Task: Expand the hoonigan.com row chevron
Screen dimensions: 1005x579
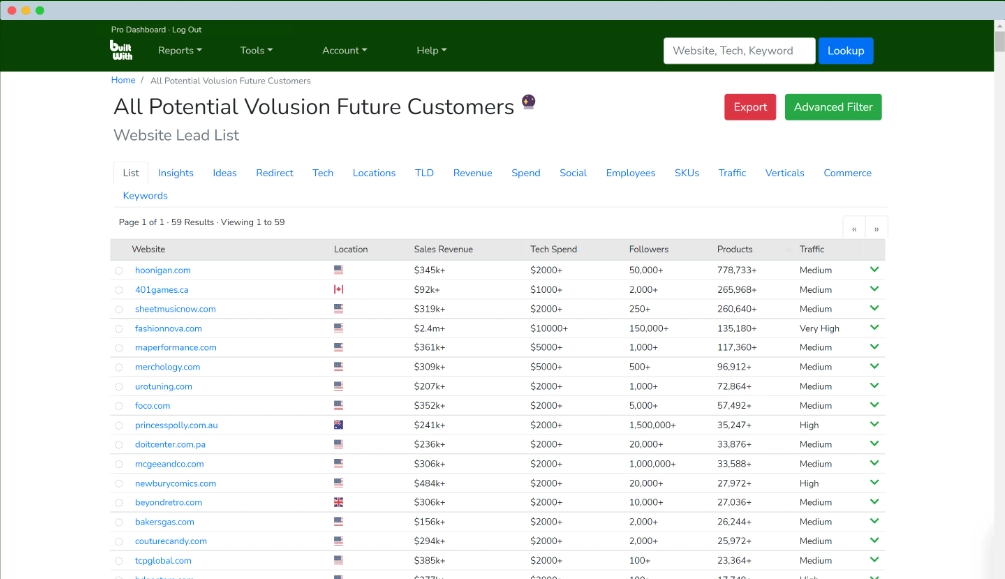Action: (874, 269)
